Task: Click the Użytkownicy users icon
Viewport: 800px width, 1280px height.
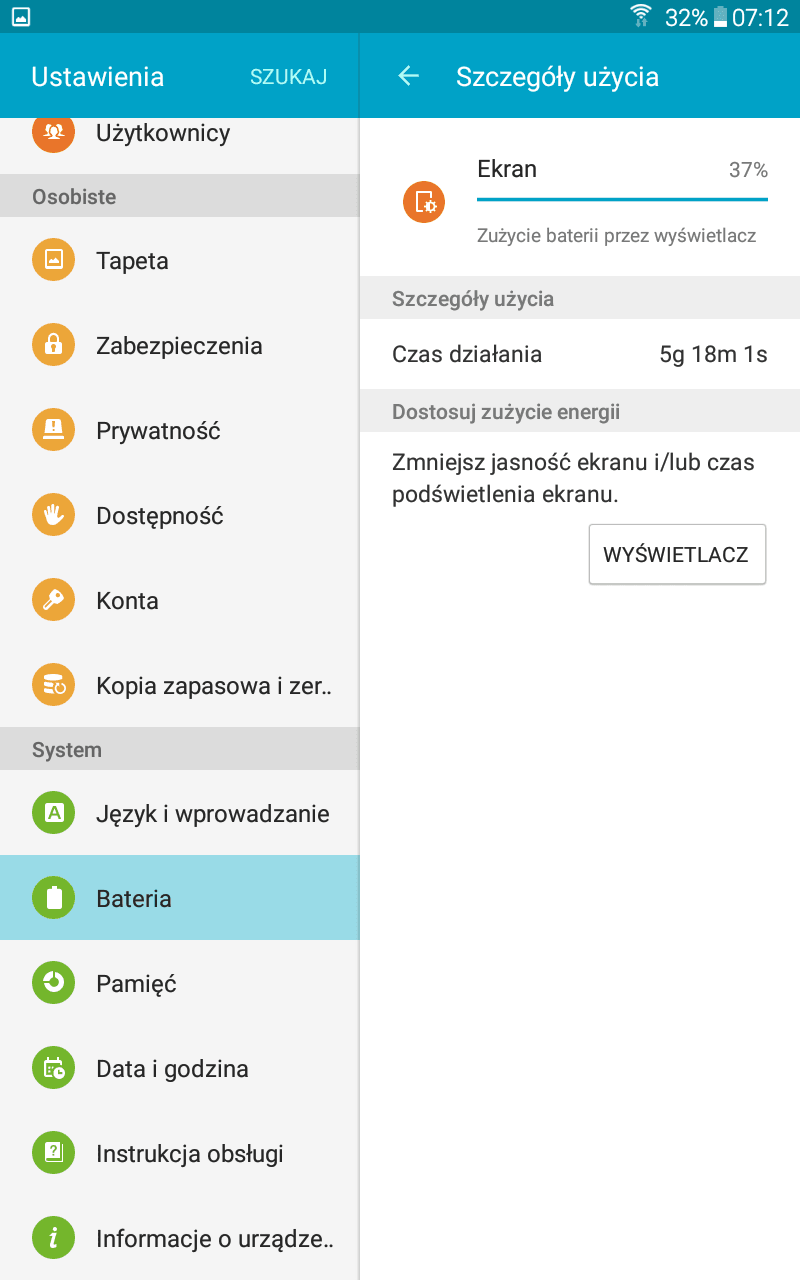Action: click(x=54, y=132)
